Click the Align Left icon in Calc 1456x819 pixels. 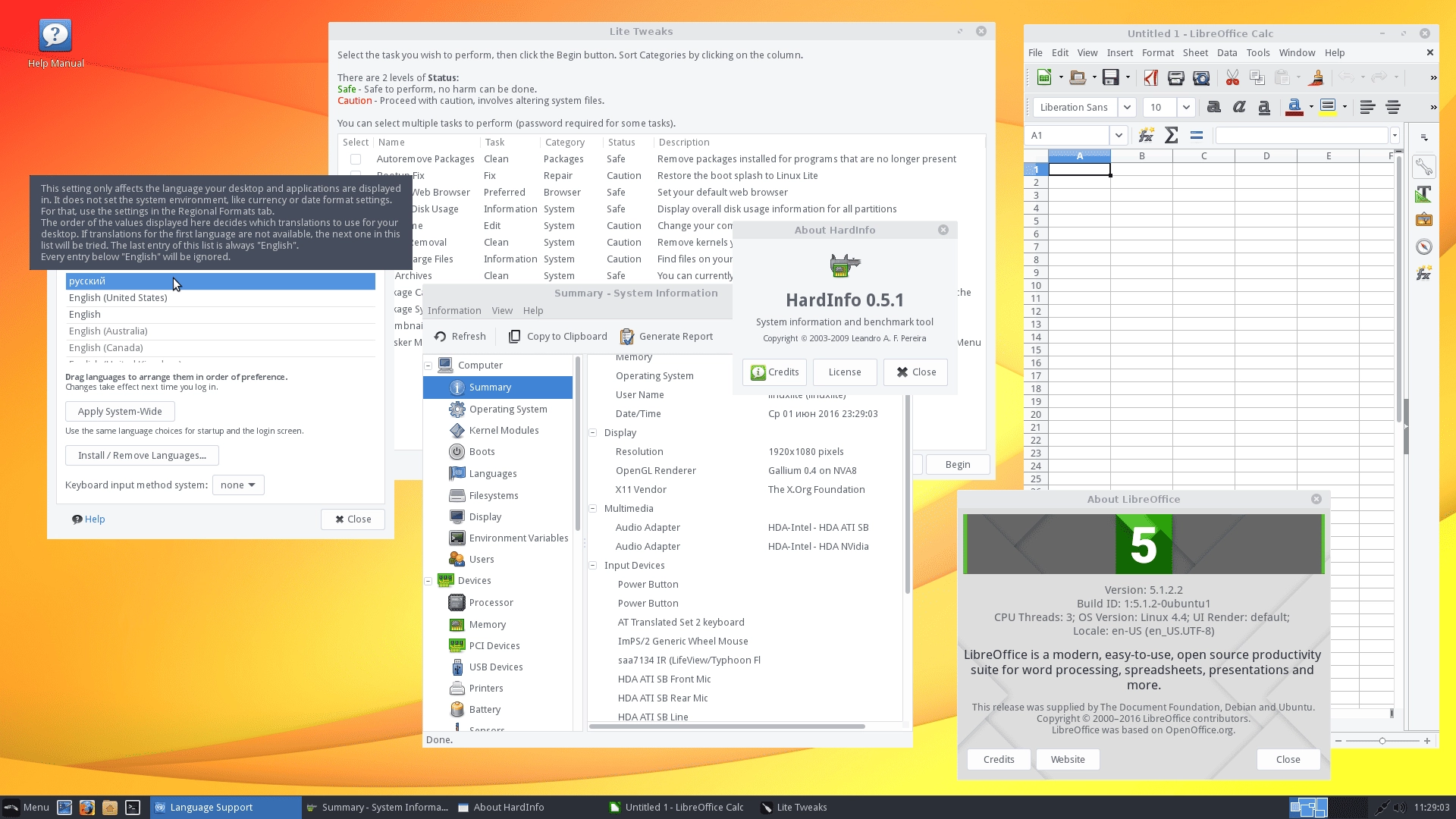[x=1367, y=107]
